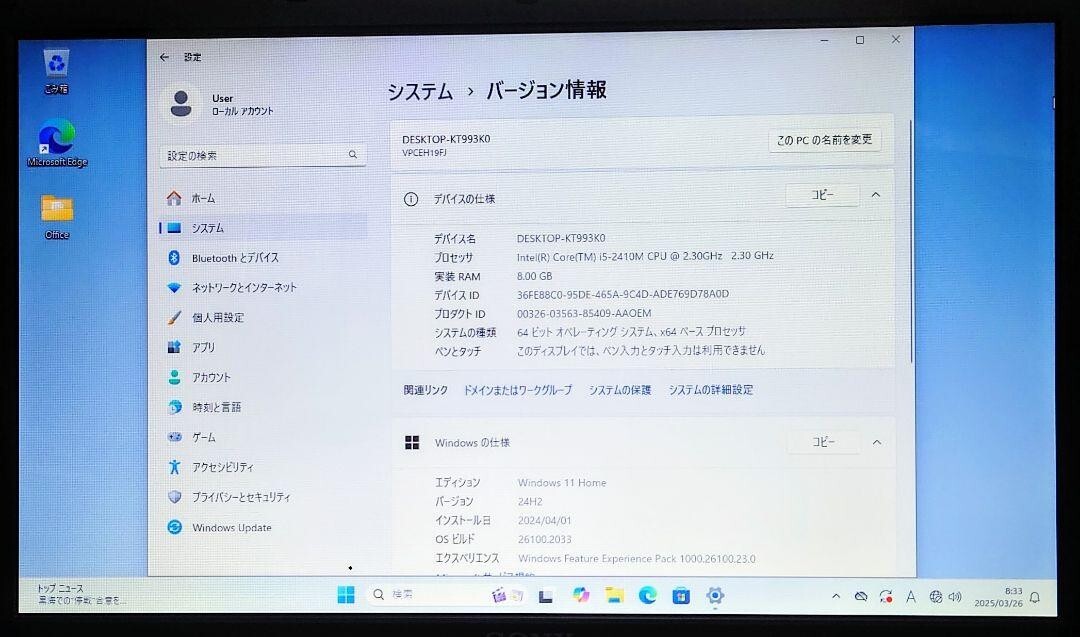Click the info icon beside デバイスの仕様
The height and width of the screenshot is (637, 1080).
pos(411,199)
